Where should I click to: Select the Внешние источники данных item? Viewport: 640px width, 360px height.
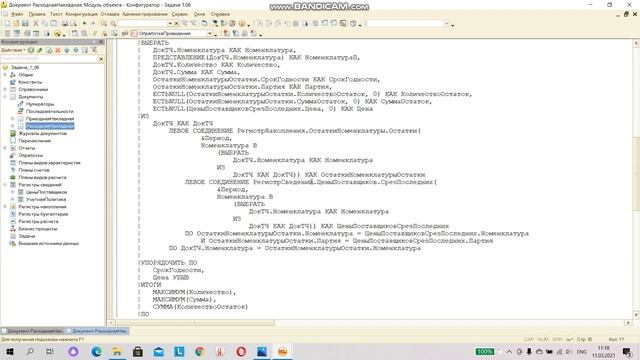tap(49, 244)
